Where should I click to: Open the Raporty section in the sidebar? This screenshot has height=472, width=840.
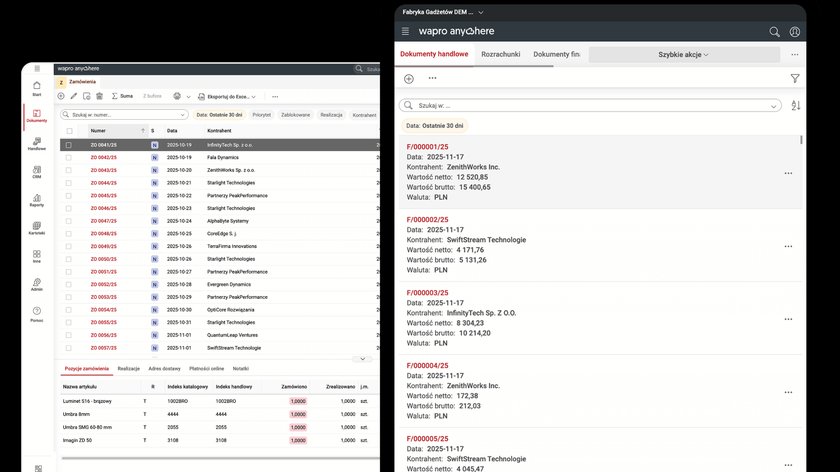point(36,200)
